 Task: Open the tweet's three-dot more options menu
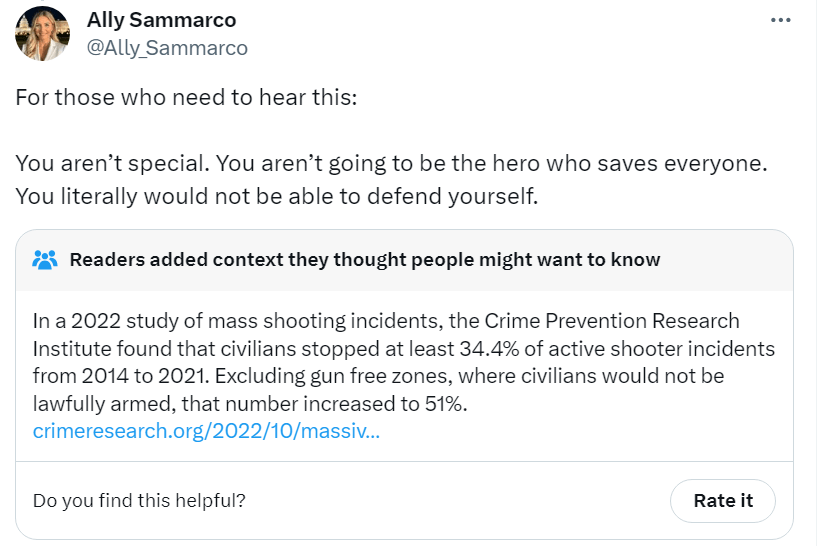point(781,20)
